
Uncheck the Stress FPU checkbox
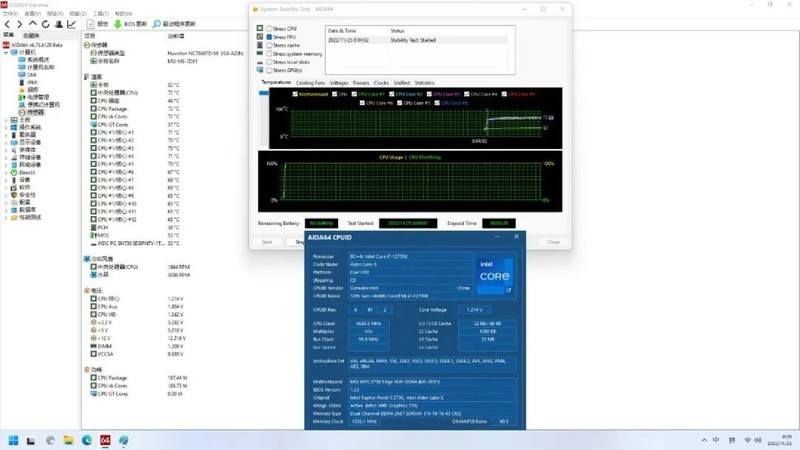[269, 37]
